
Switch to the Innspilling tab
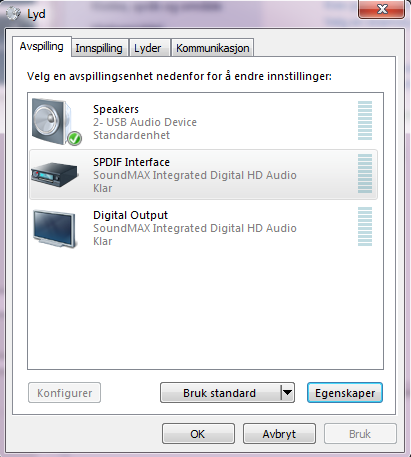(99, 48)
